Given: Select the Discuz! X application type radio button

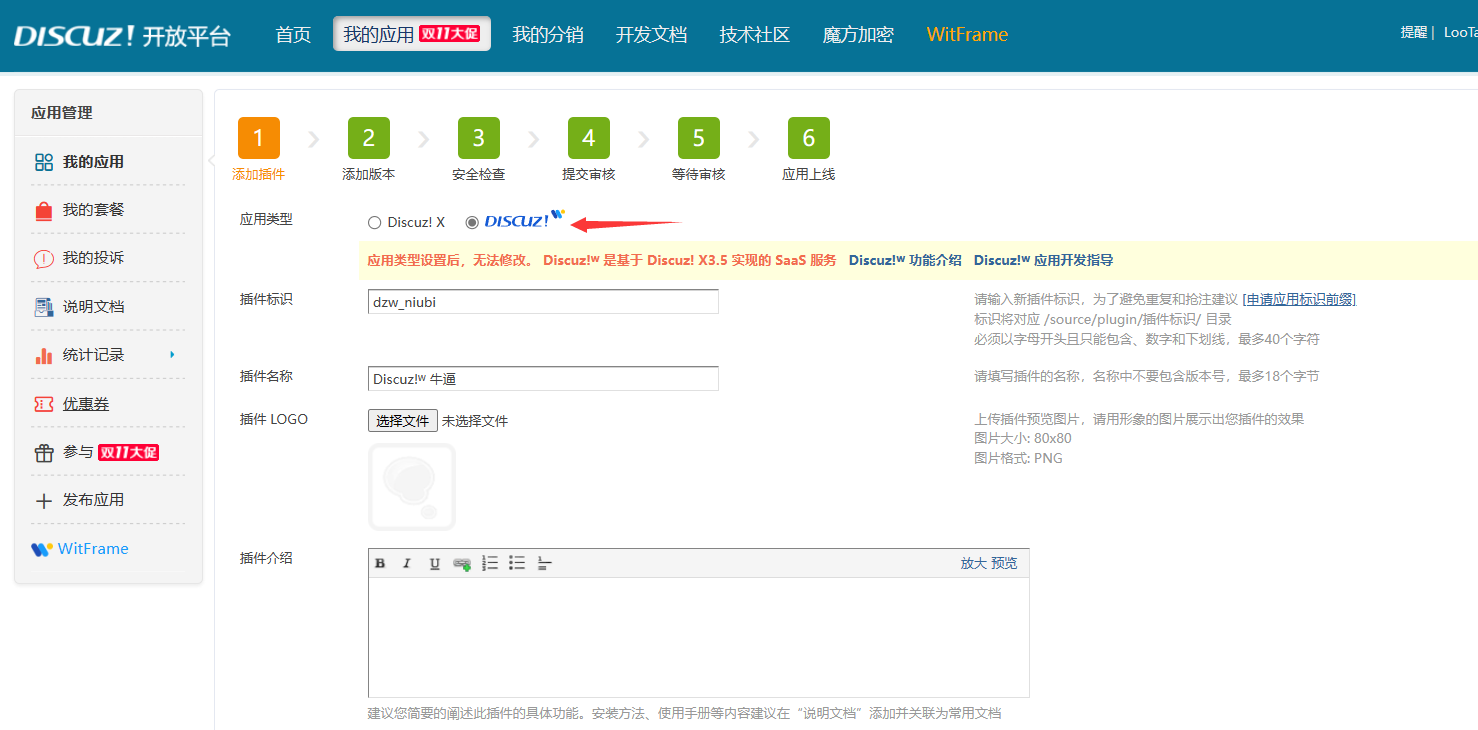Looking at the screenshot, I should coord(375,222).
